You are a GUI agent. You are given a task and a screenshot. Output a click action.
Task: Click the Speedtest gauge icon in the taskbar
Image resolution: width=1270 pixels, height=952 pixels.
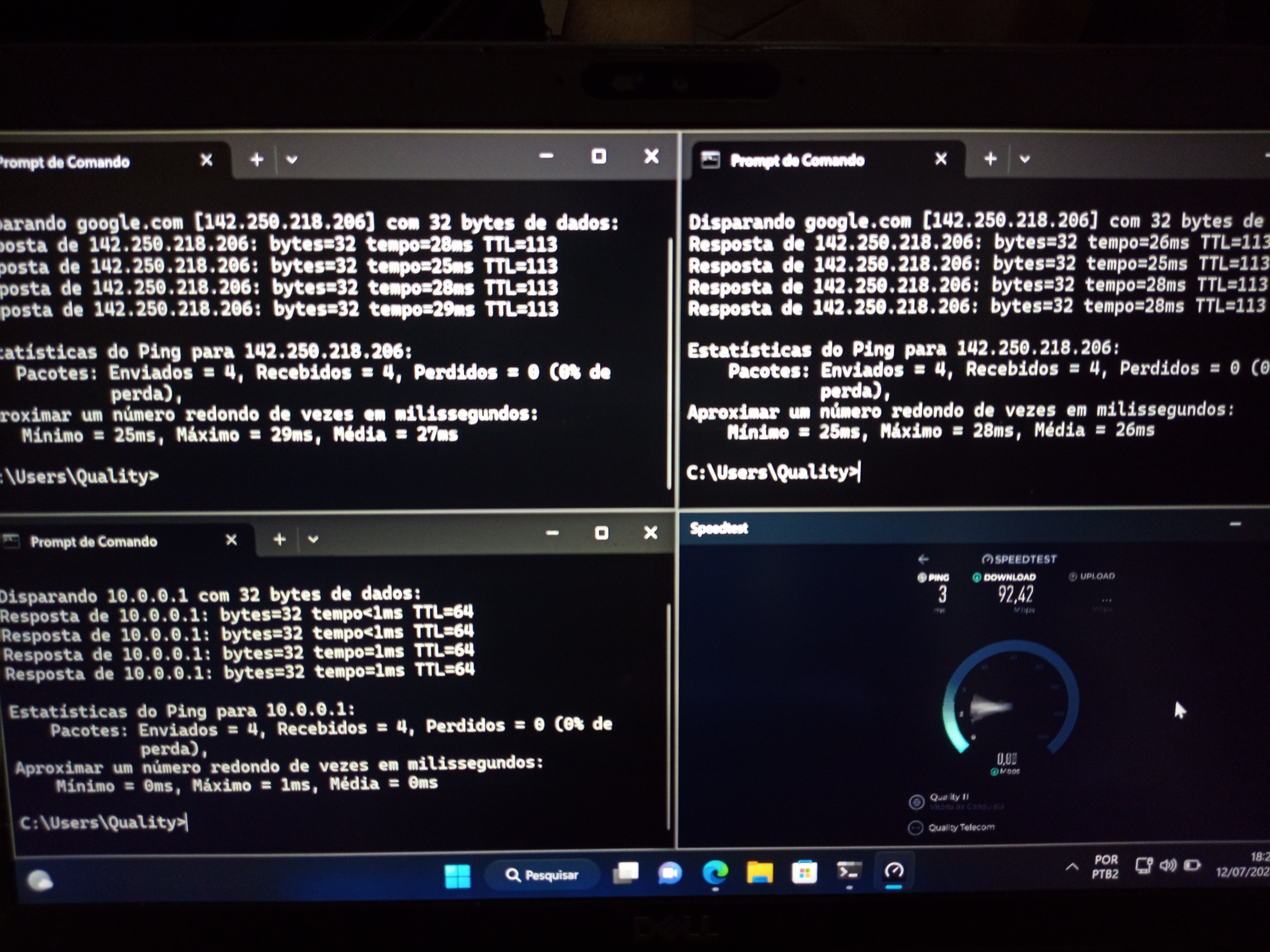[x=894, y=871]
